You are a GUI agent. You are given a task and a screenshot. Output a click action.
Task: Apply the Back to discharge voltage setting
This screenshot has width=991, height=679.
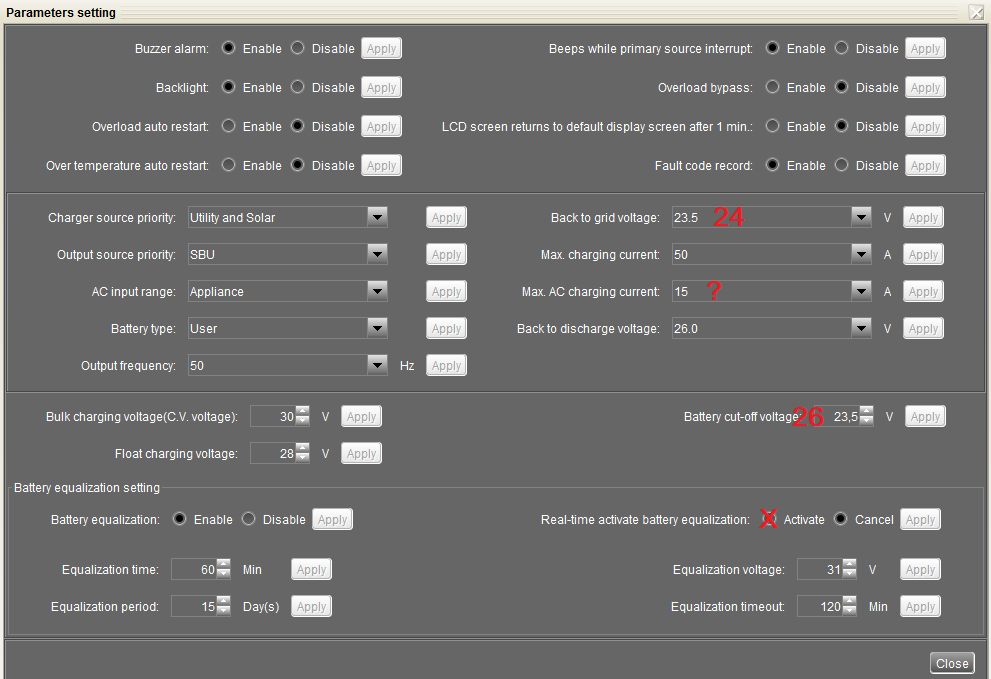[923, 329]
